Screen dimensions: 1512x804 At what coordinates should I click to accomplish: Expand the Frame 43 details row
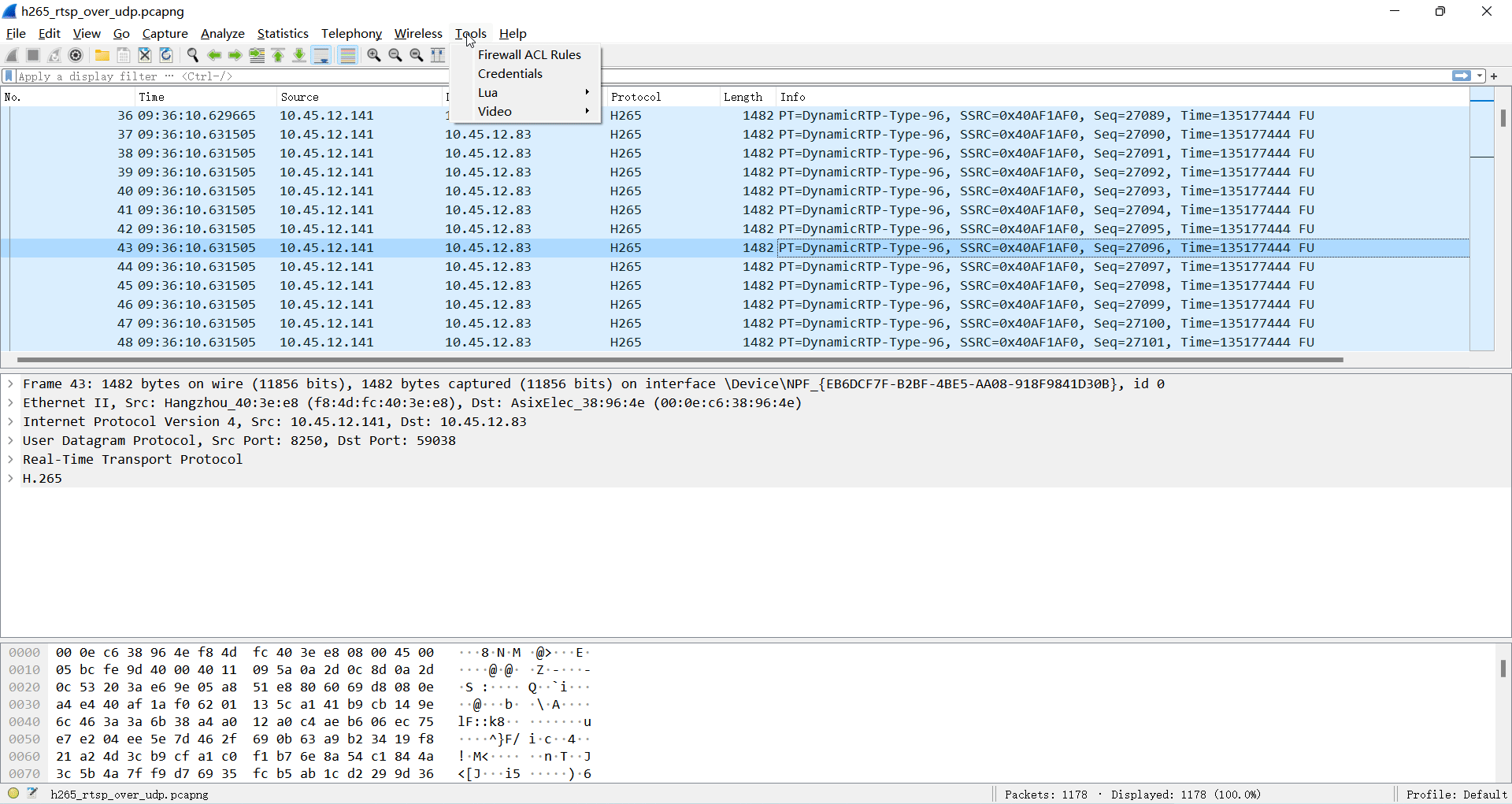click(10, 384)
